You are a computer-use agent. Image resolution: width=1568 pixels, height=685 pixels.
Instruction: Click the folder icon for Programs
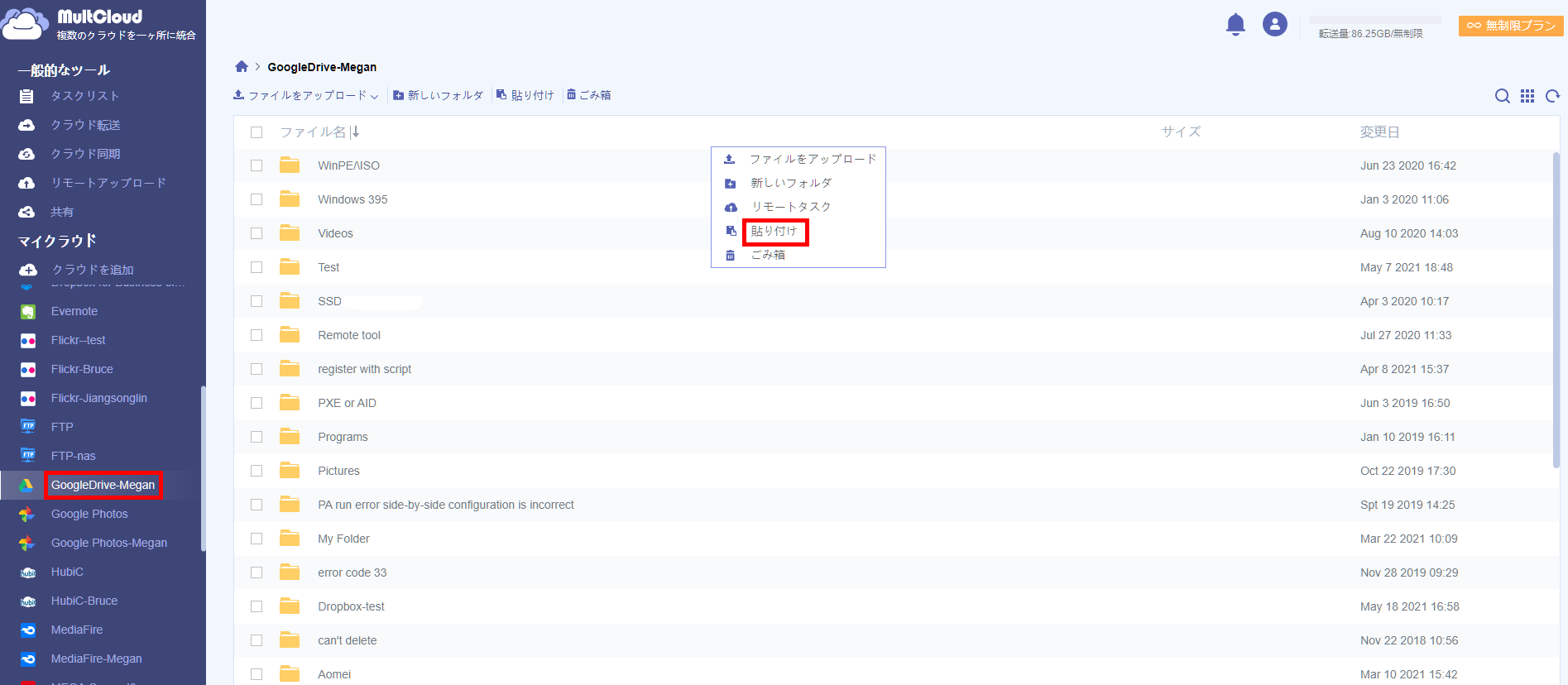(290, 437)
